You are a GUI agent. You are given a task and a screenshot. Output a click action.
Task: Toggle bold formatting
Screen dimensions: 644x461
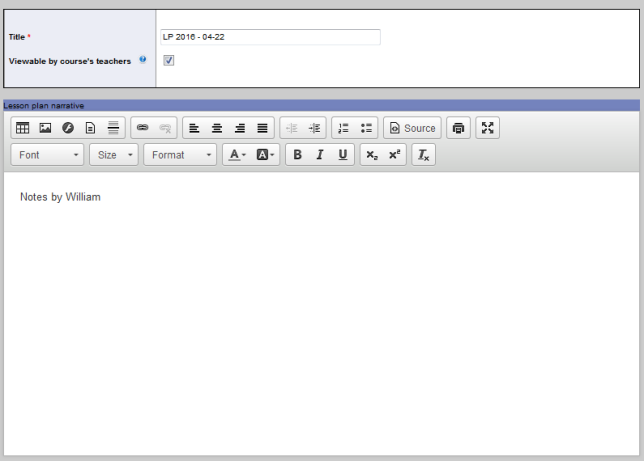pos(297,155)
